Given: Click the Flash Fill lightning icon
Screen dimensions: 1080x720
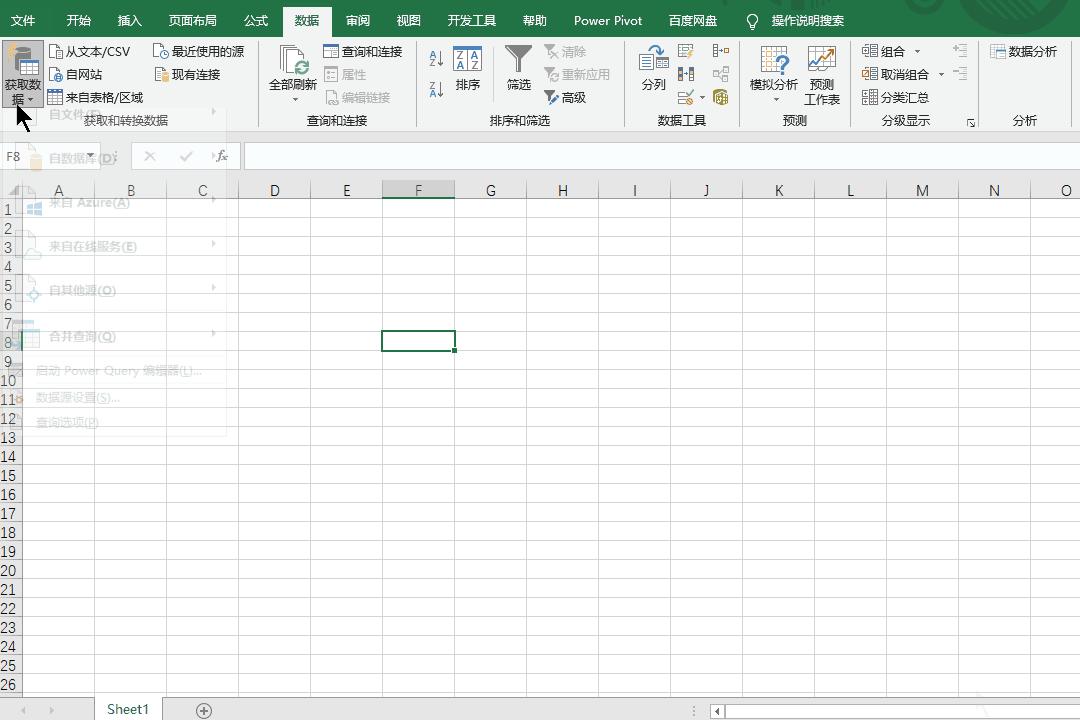Looking at the screenshot, I should (x=686, y=51).
